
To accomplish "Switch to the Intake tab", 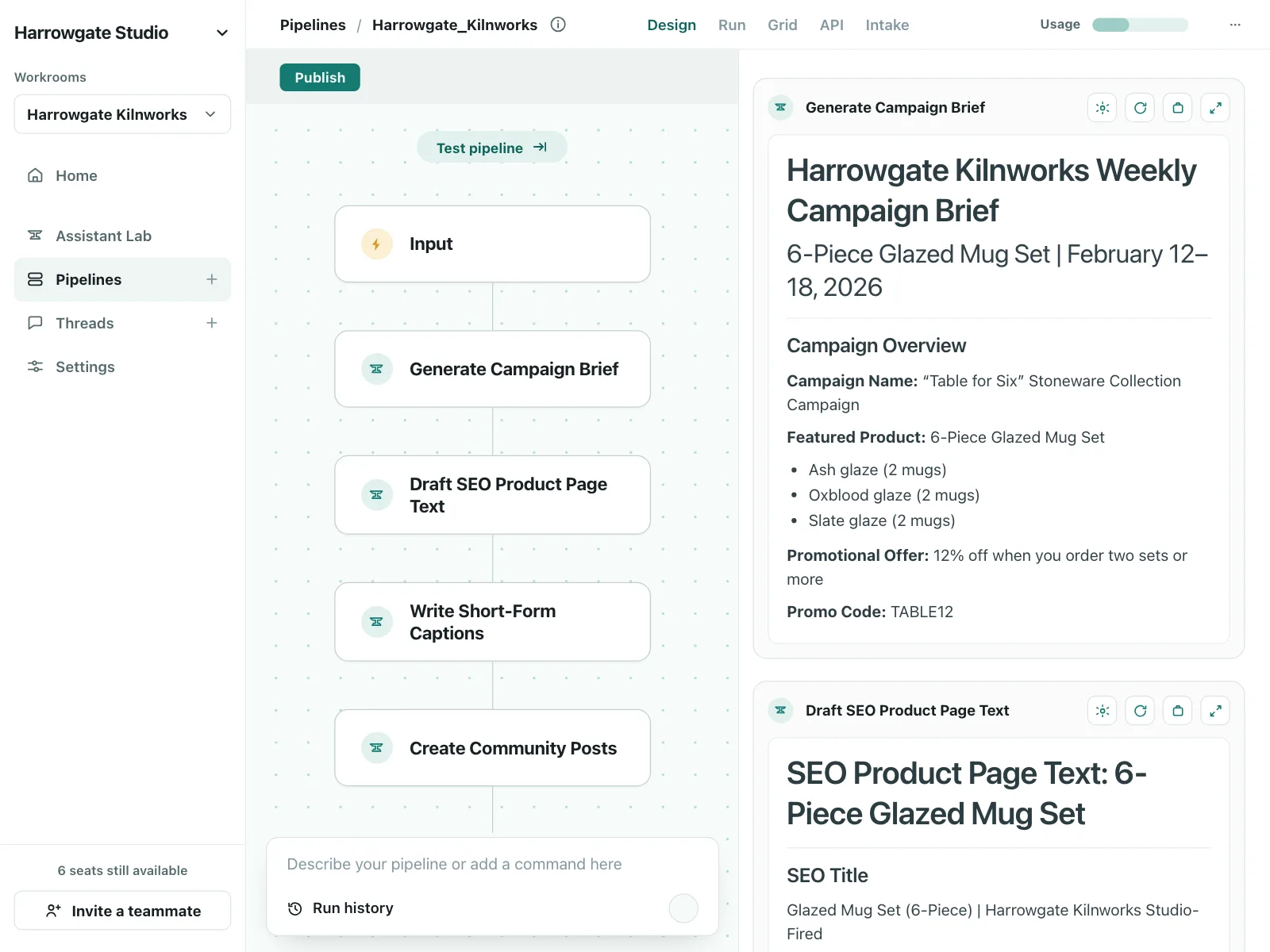I will [x=887, y=25].
